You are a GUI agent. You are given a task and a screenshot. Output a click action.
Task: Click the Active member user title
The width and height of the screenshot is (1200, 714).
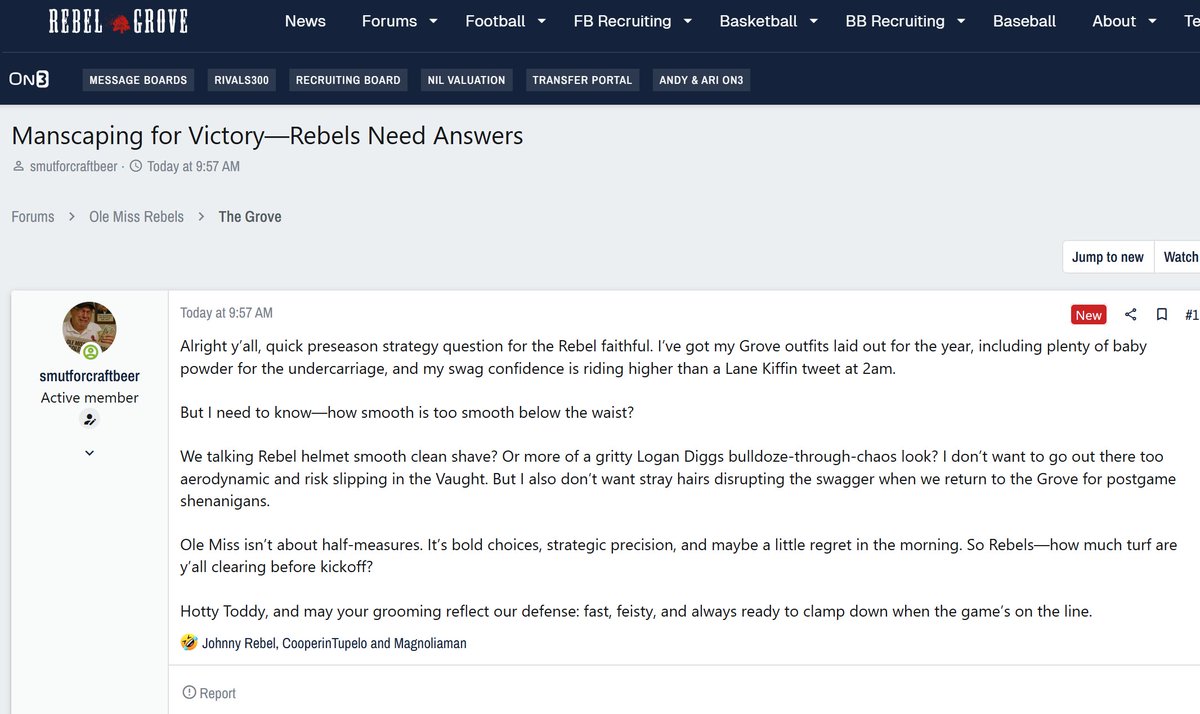click(90, 397)
